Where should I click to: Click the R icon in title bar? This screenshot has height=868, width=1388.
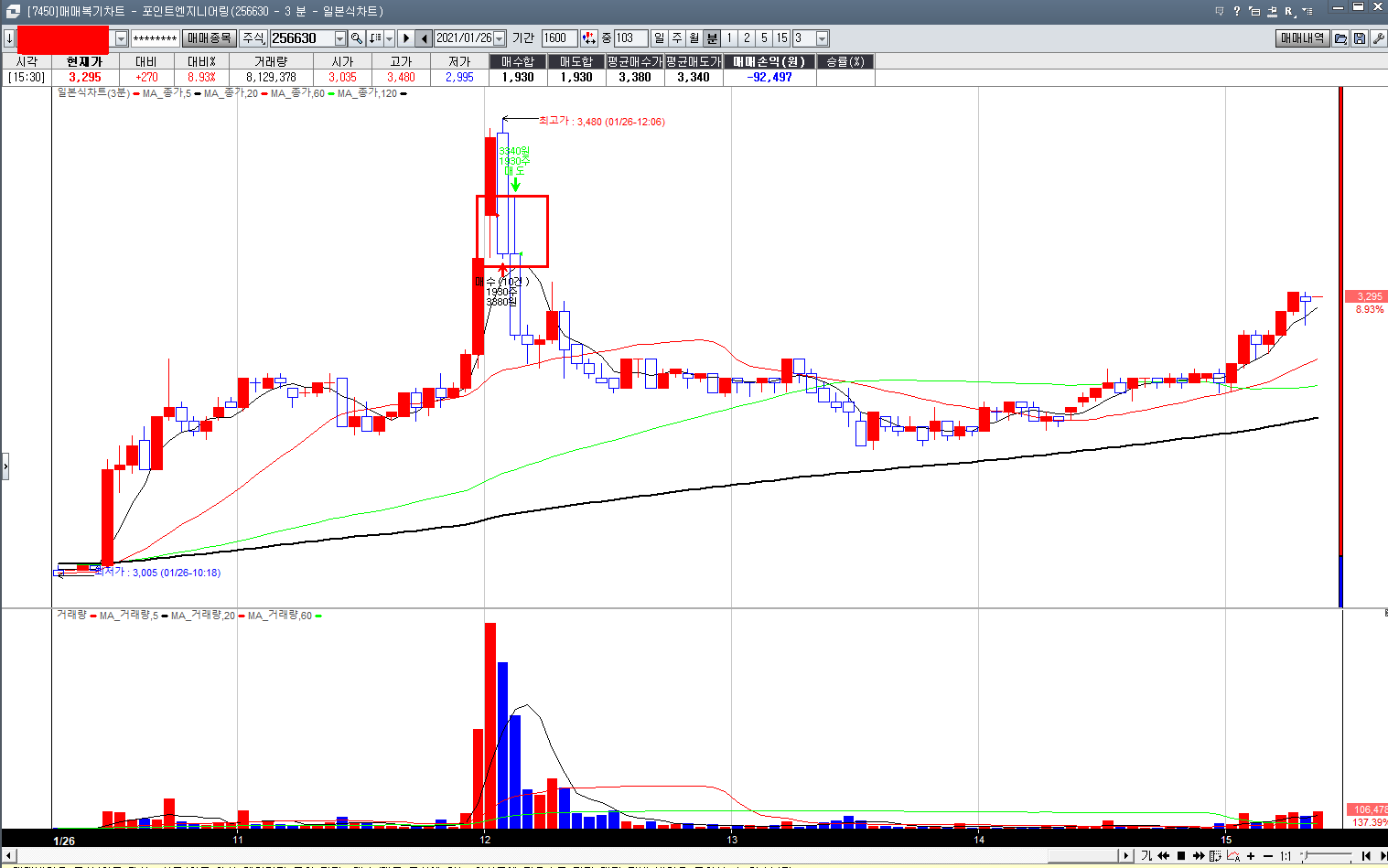tap(1289, 12)
